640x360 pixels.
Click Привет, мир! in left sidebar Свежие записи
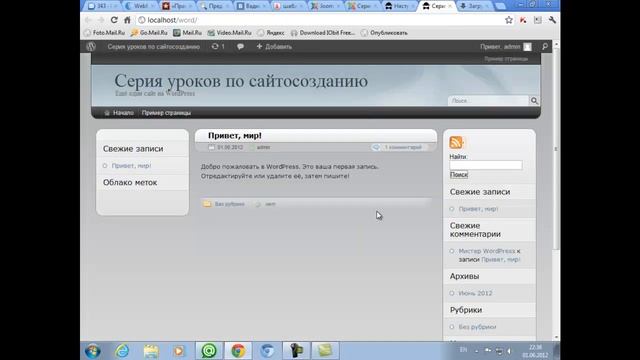pyautogui.click(x=131, y=166)
